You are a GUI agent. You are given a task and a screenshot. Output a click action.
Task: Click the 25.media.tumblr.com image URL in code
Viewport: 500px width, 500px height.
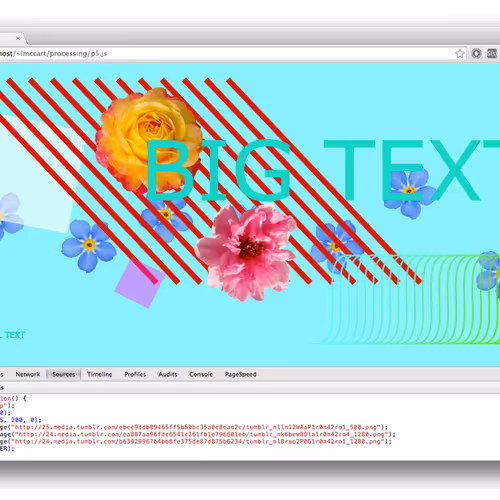(x=198, y=427)
